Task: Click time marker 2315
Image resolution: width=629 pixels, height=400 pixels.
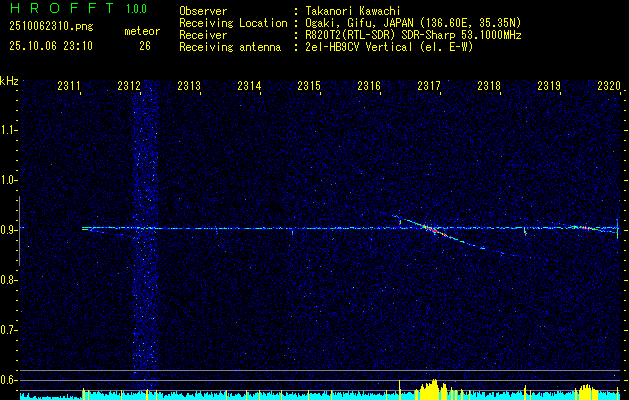Action: [x=309, y=85]
